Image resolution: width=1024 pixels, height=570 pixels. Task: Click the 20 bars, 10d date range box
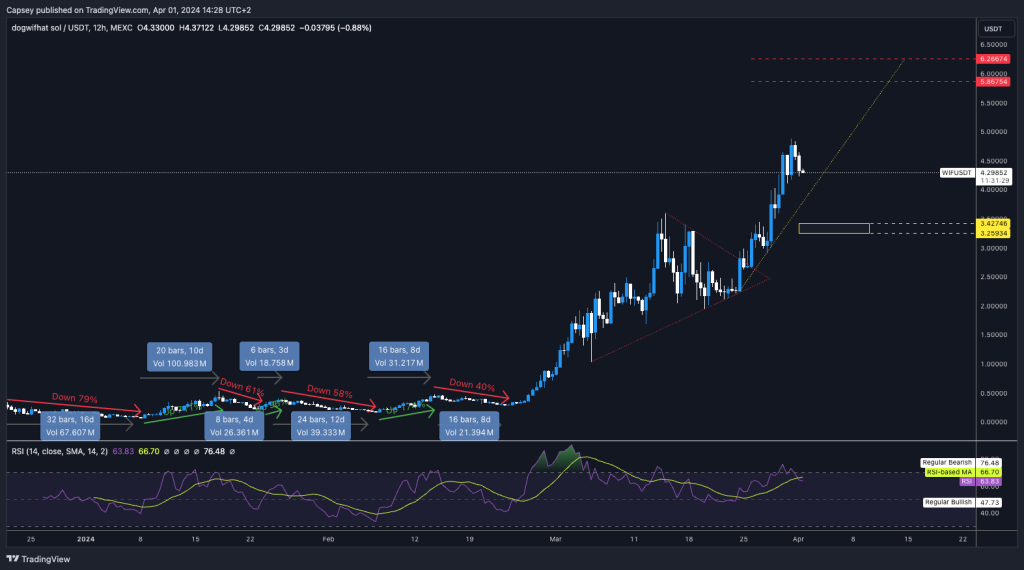[180, 357]
